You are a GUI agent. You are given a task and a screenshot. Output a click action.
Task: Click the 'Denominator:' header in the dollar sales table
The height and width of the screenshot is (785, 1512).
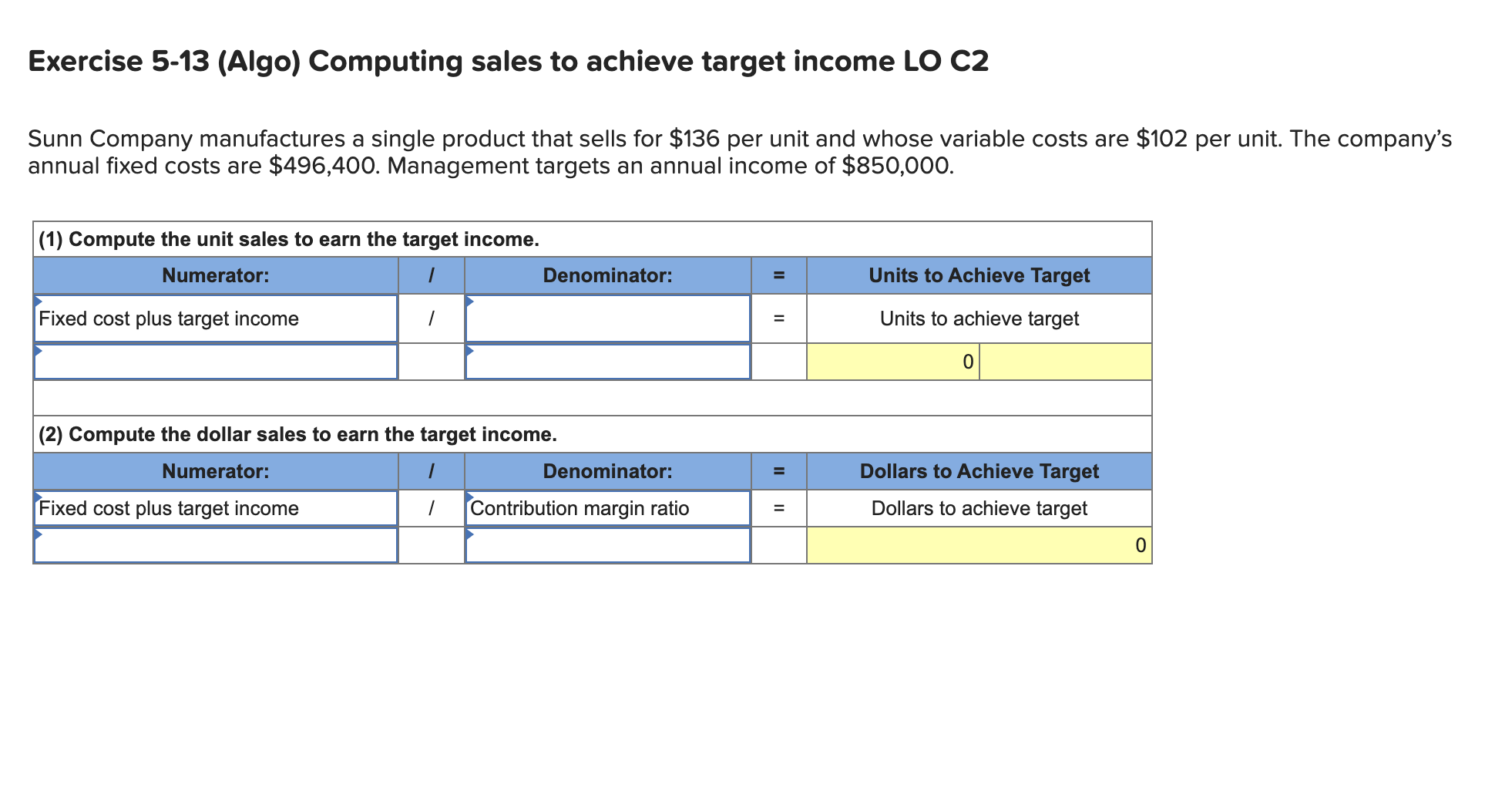click(608, 471)
